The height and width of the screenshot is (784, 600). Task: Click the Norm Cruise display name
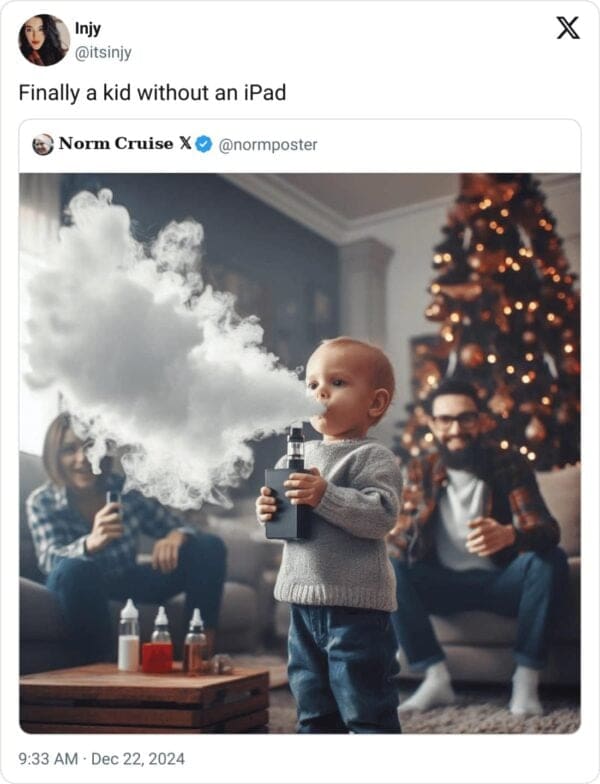point(115,144)
